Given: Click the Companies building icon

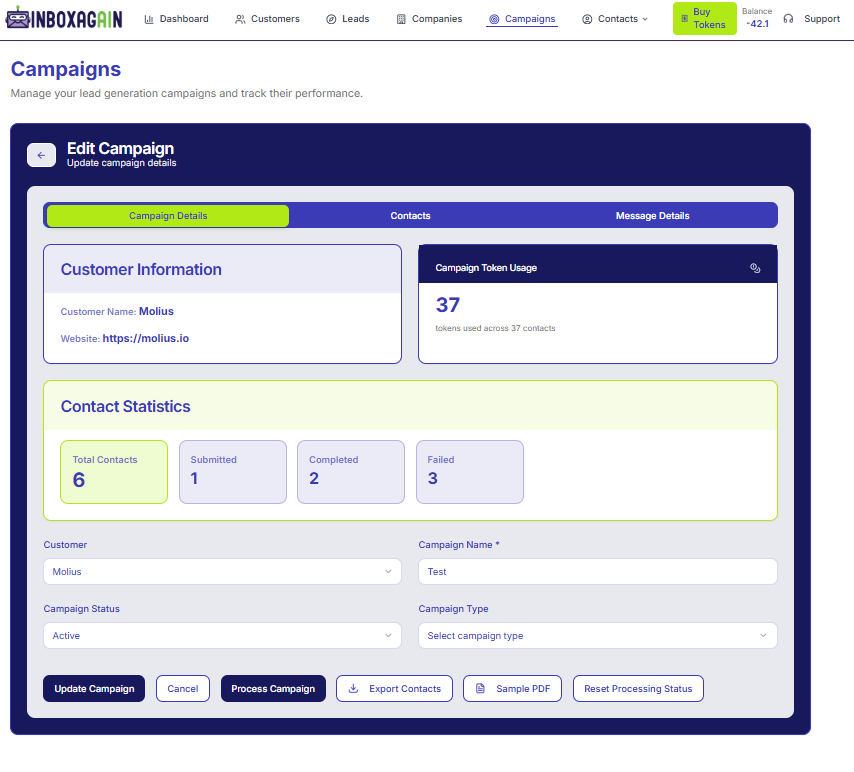Looking at the screenshot, I should [401, 19].
